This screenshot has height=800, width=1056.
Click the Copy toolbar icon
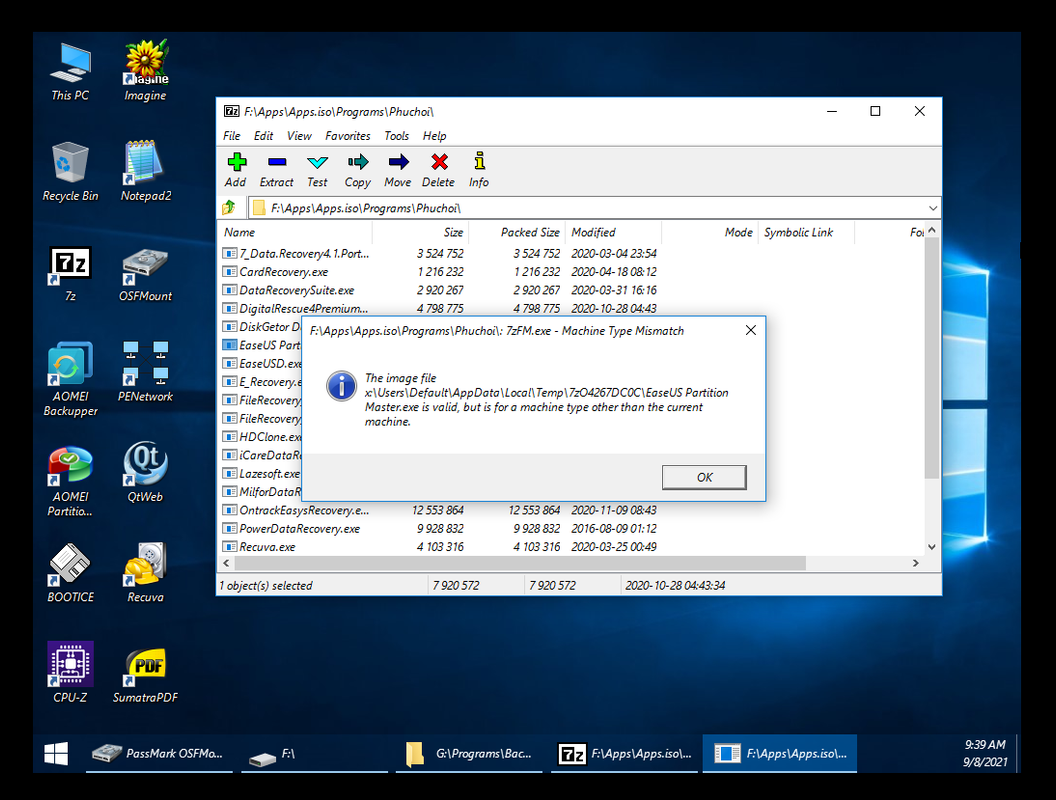[x=358, y=170]
